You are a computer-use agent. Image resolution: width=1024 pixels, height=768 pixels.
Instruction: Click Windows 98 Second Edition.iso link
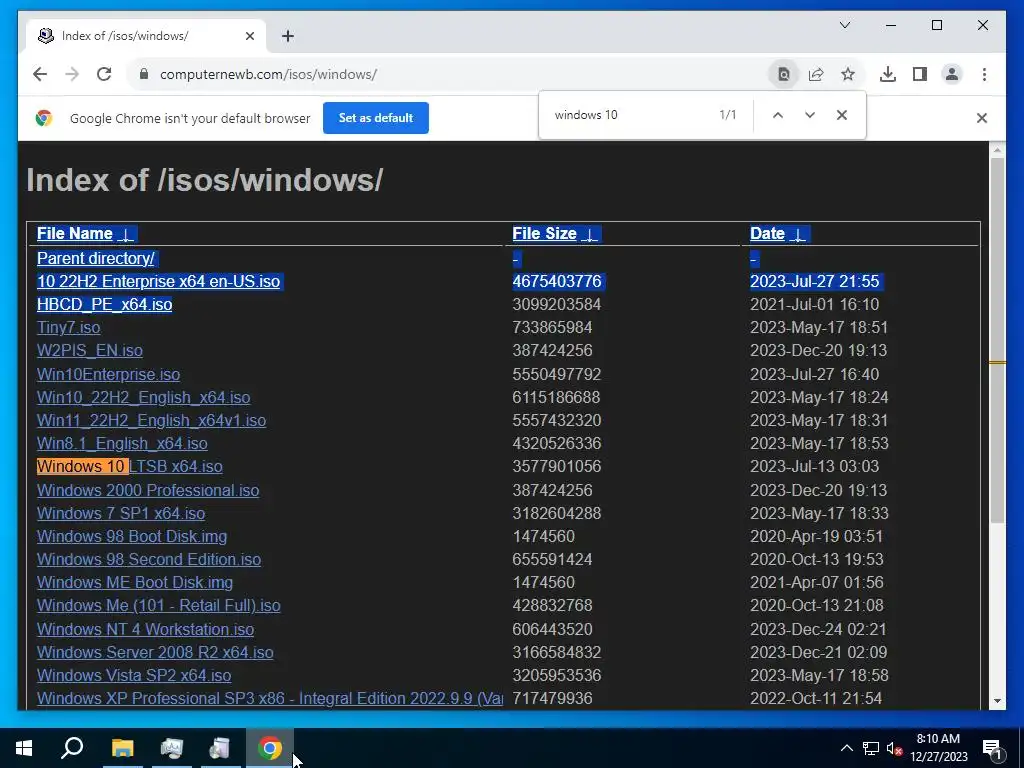click(149, 560)
